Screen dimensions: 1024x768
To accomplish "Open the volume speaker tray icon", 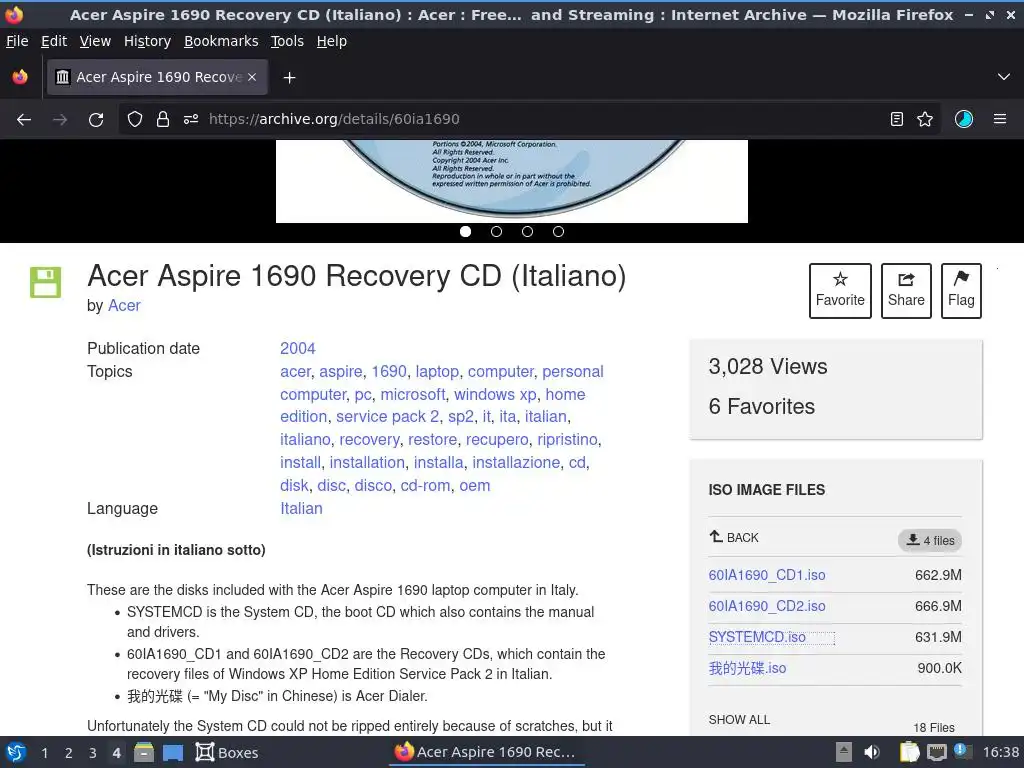I will point(872,752).
